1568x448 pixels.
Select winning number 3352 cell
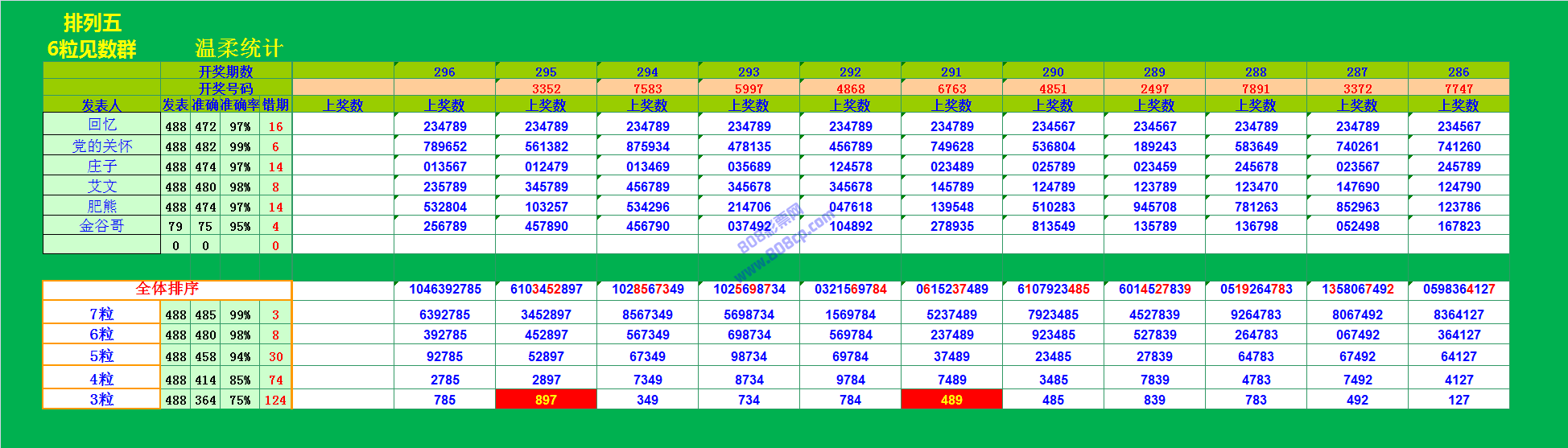click(546, 88)
